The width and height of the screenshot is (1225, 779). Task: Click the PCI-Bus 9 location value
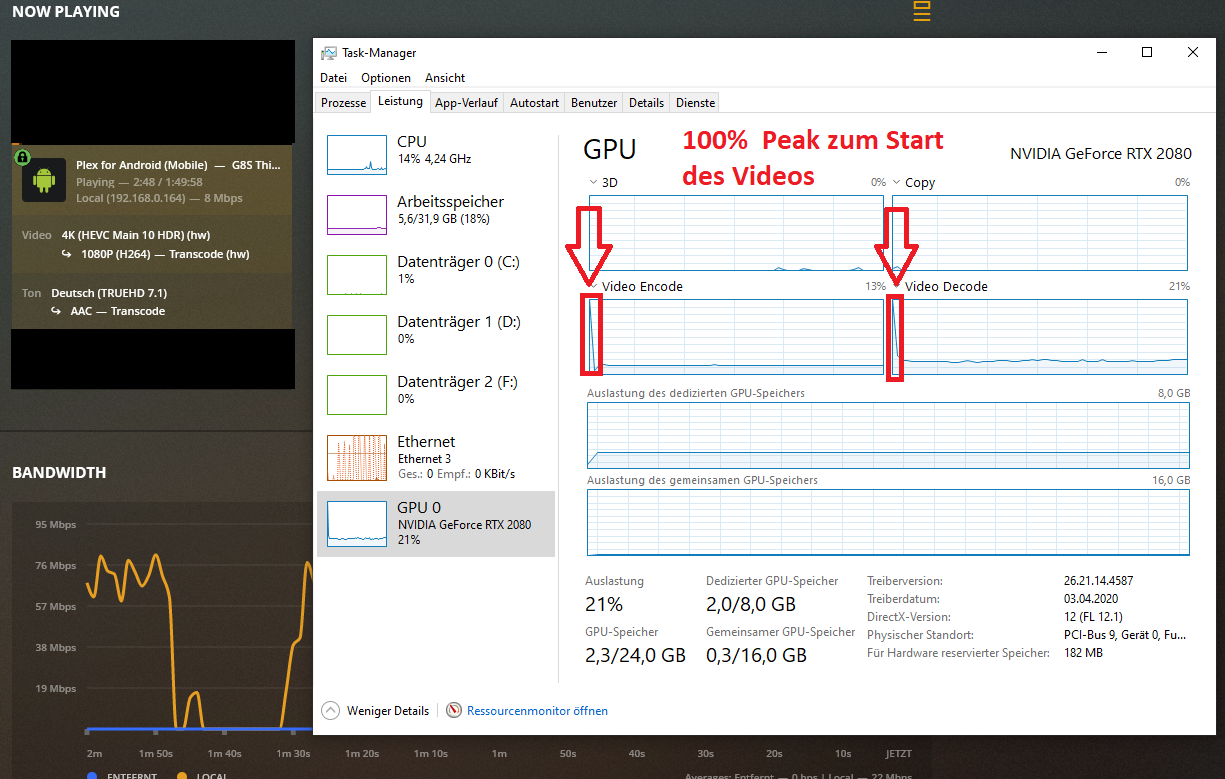1125,635
